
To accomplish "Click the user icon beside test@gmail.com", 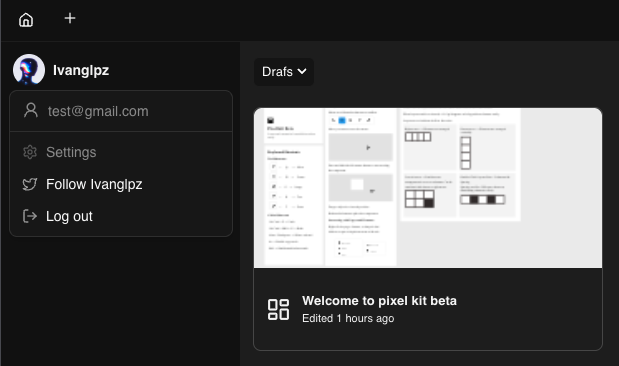I will click(x=31, y=111).
